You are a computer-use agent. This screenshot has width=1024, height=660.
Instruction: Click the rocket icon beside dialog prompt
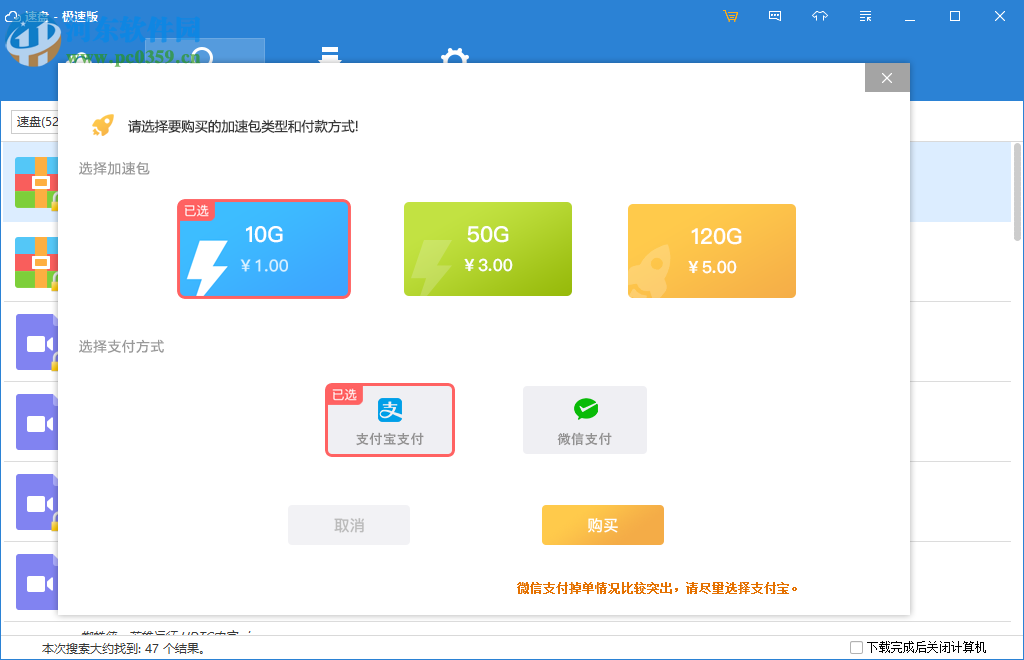103,125
